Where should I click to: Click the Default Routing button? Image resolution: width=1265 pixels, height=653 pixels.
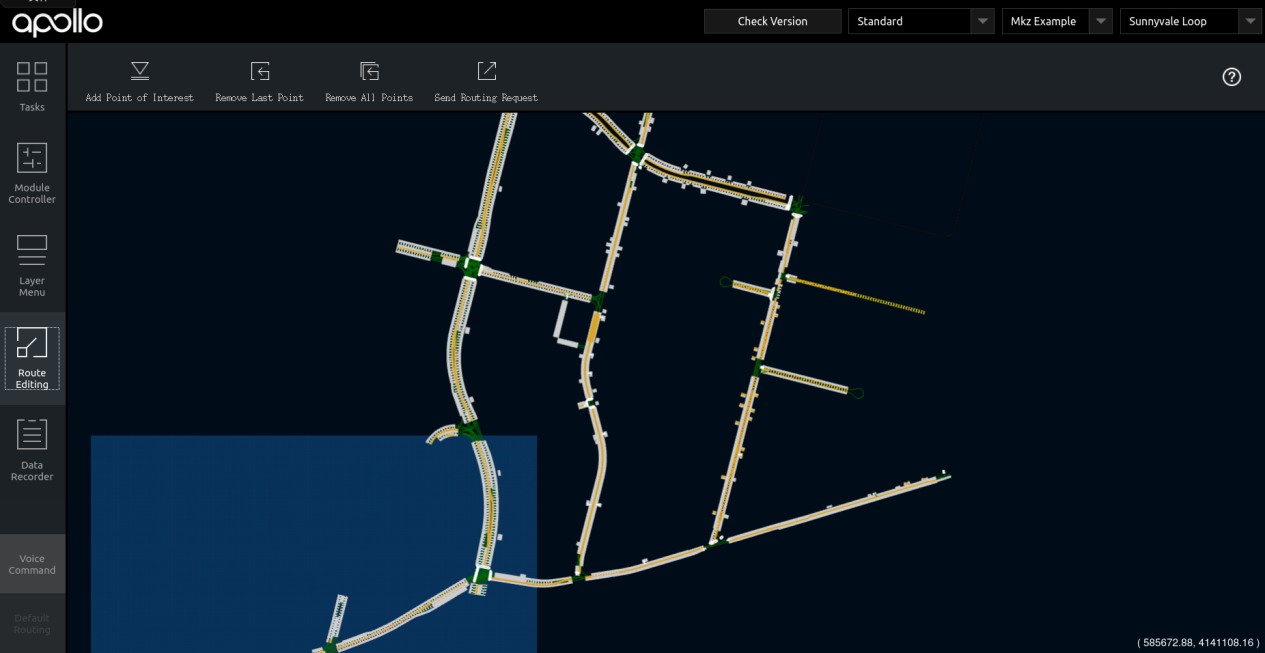(x=32, y=624)
